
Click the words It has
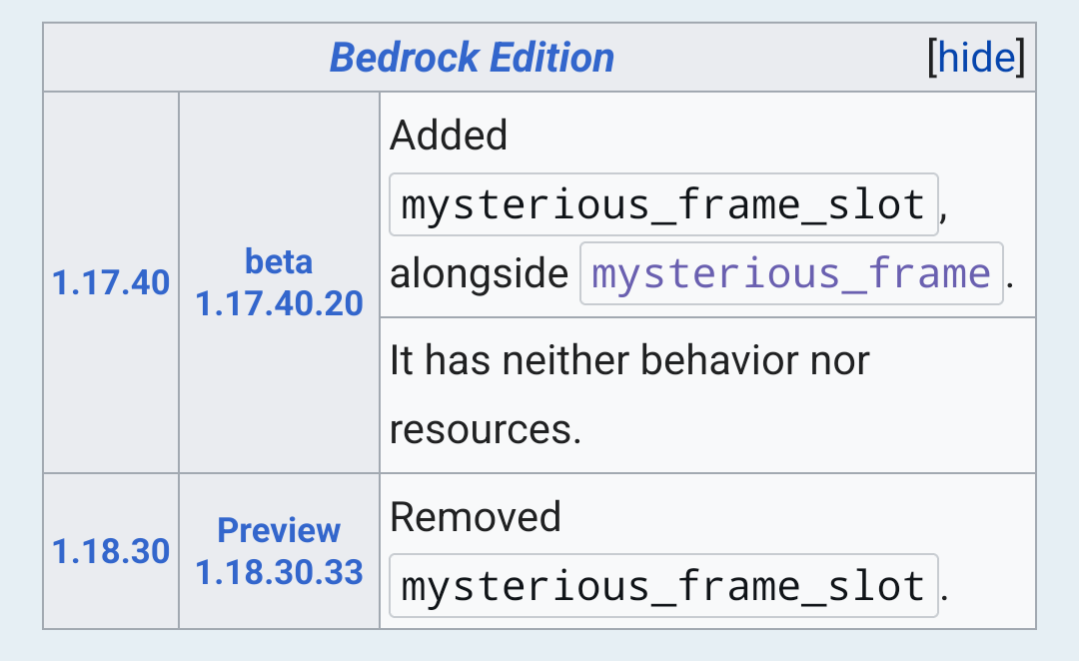440,360
